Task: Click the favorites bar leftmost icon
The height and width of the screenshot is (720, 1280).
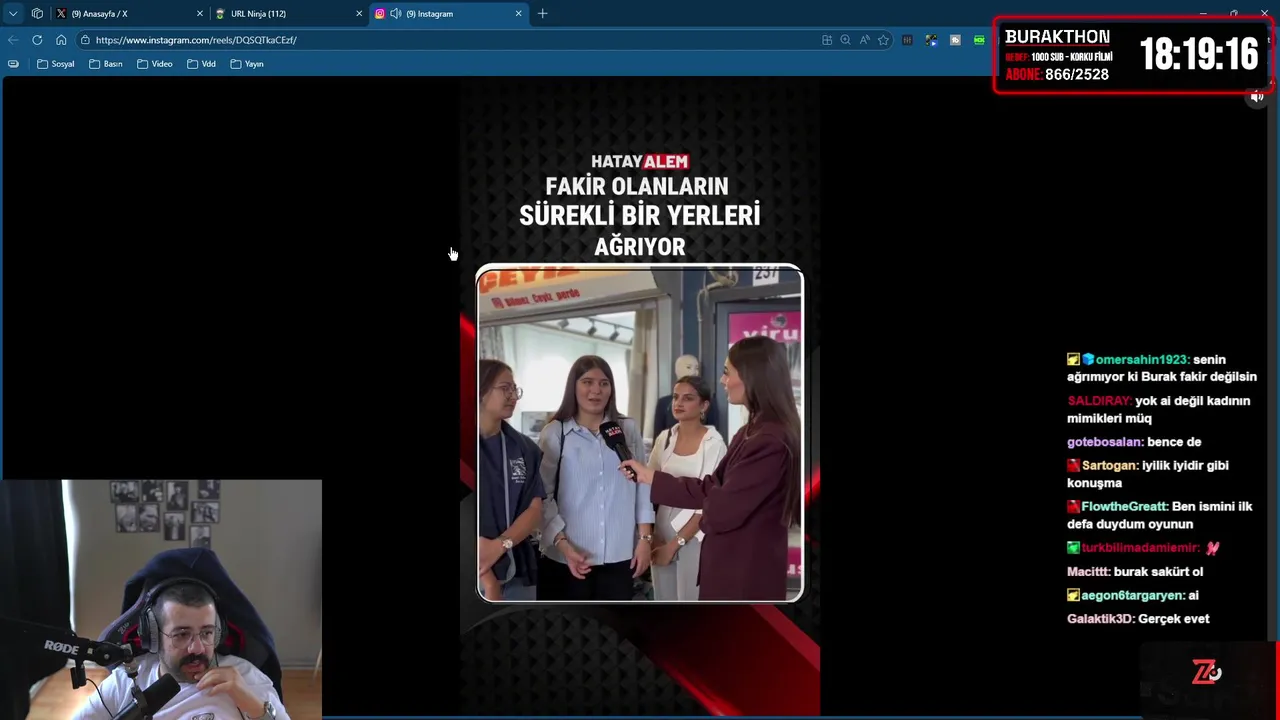Action: [13, 64]
